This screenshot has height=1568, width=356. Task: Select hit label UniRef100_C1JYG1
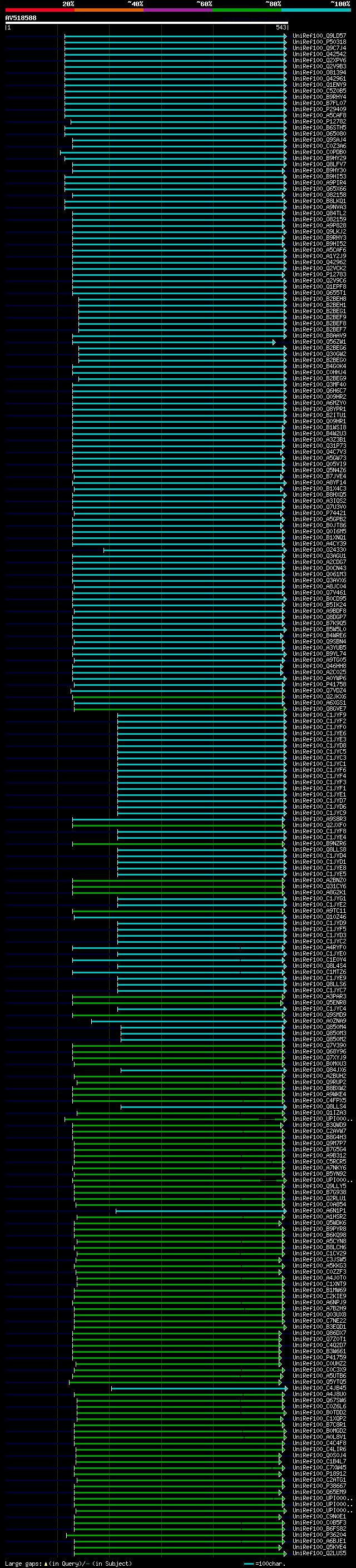[x=319, y=898]
